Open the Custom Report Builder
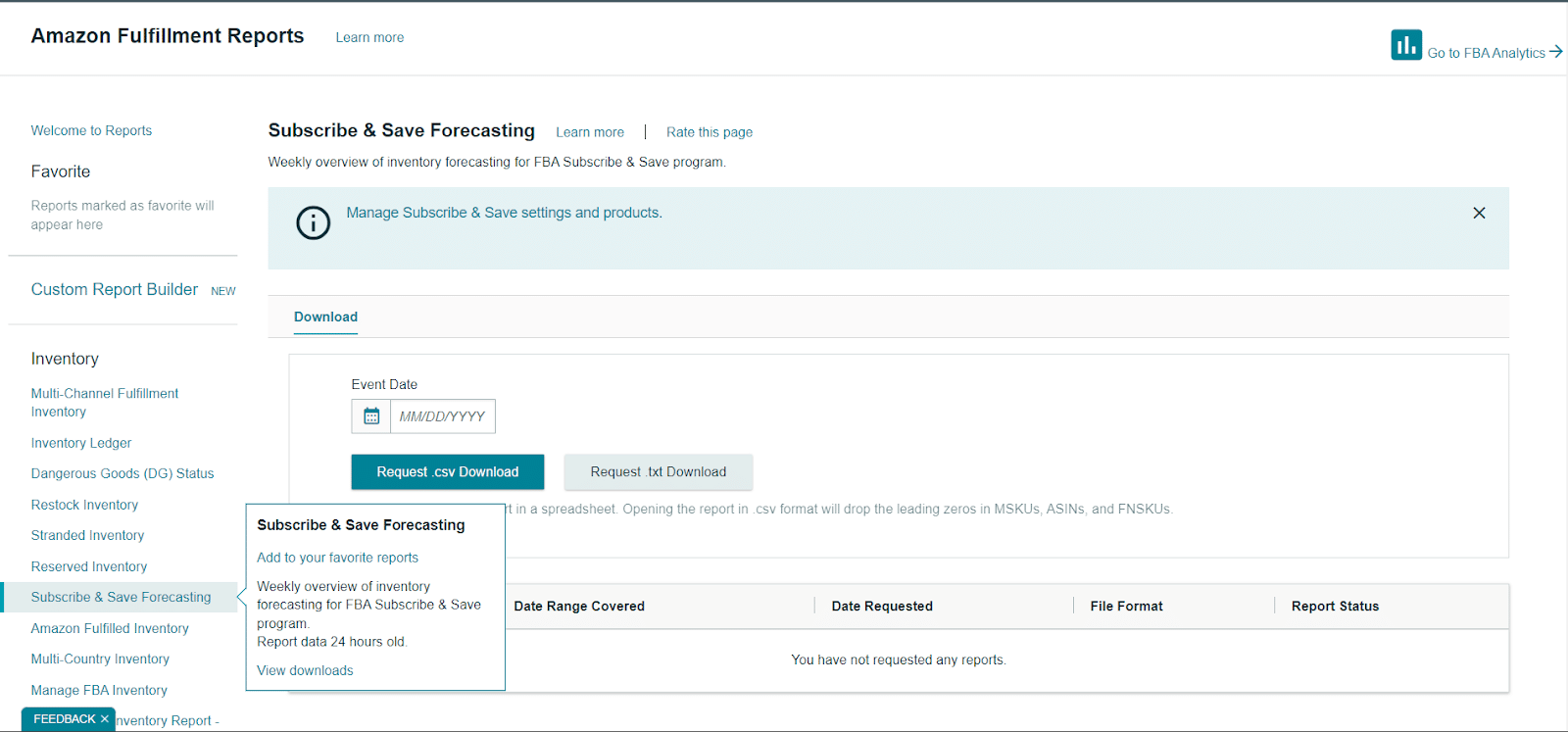The height and width of the screenshot is (732, 1568). pos(115,289)
